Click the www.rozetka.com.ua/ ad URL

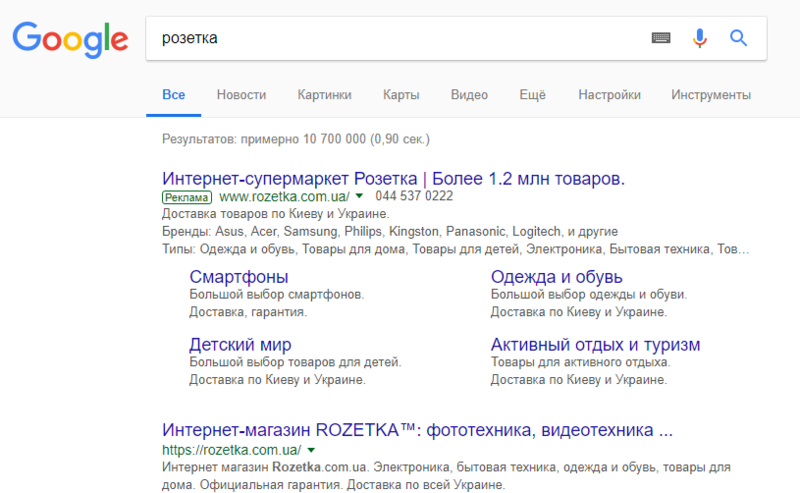285,196
